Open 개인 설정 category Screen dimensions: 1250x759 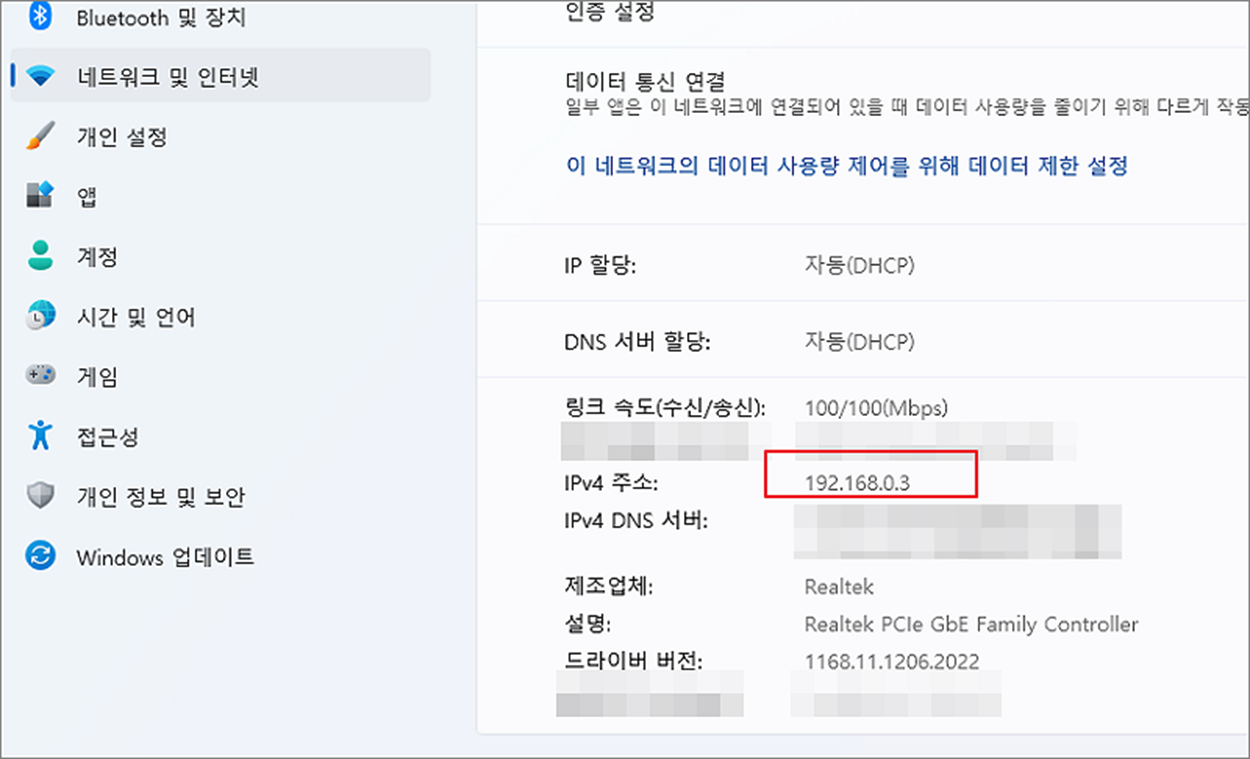[122, 137]
